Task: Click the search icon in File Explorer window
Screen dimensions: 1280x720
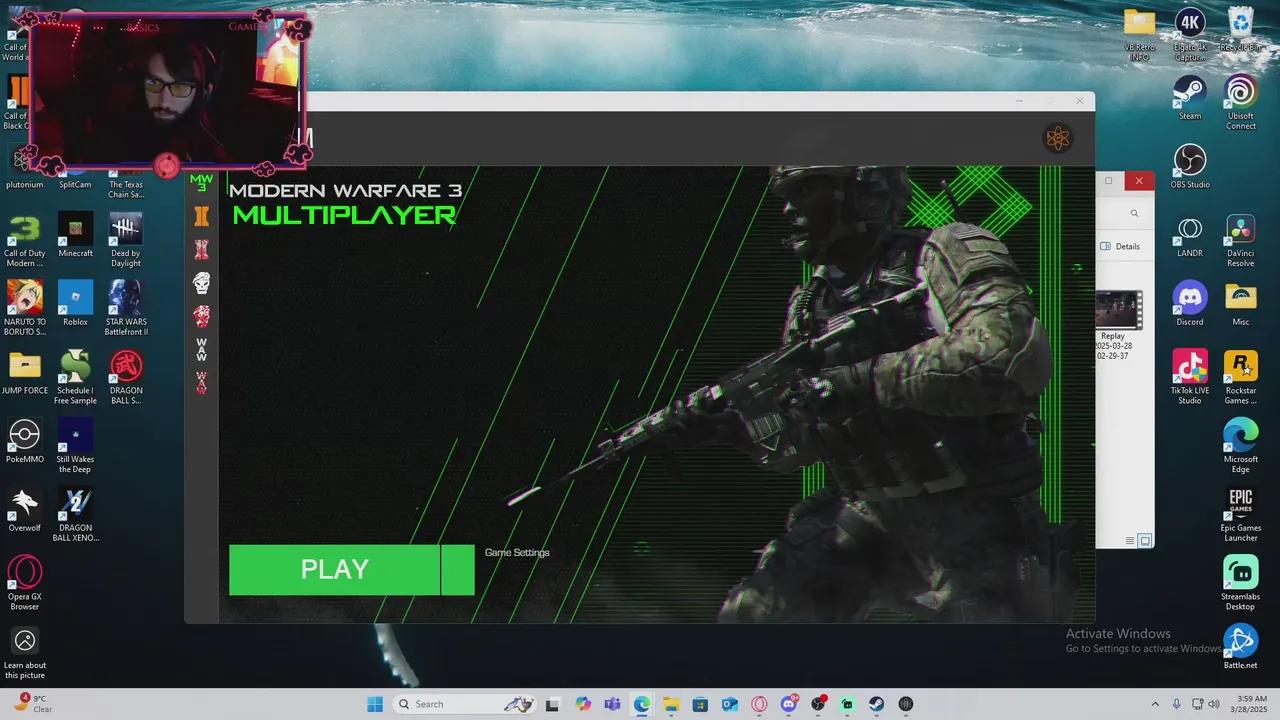Action: [x=1134, y=213]
